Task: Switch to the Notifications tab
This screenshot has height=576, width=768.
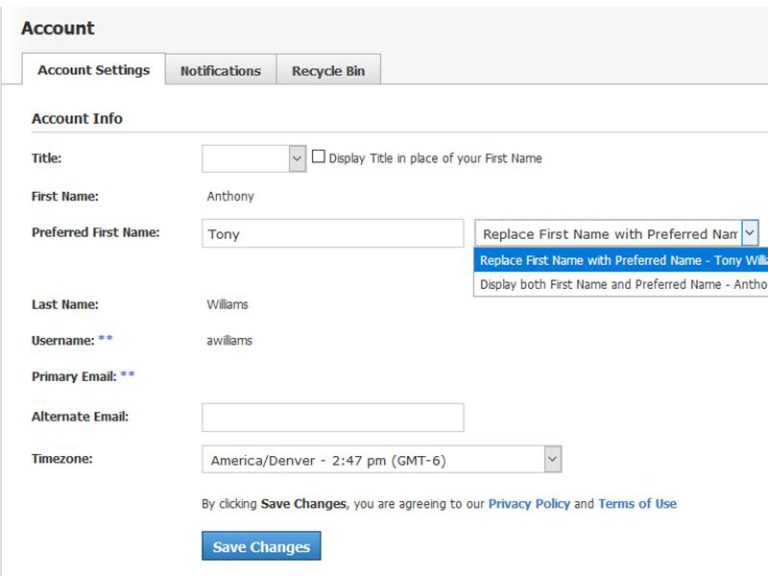Action: click(x=220, y=71)
